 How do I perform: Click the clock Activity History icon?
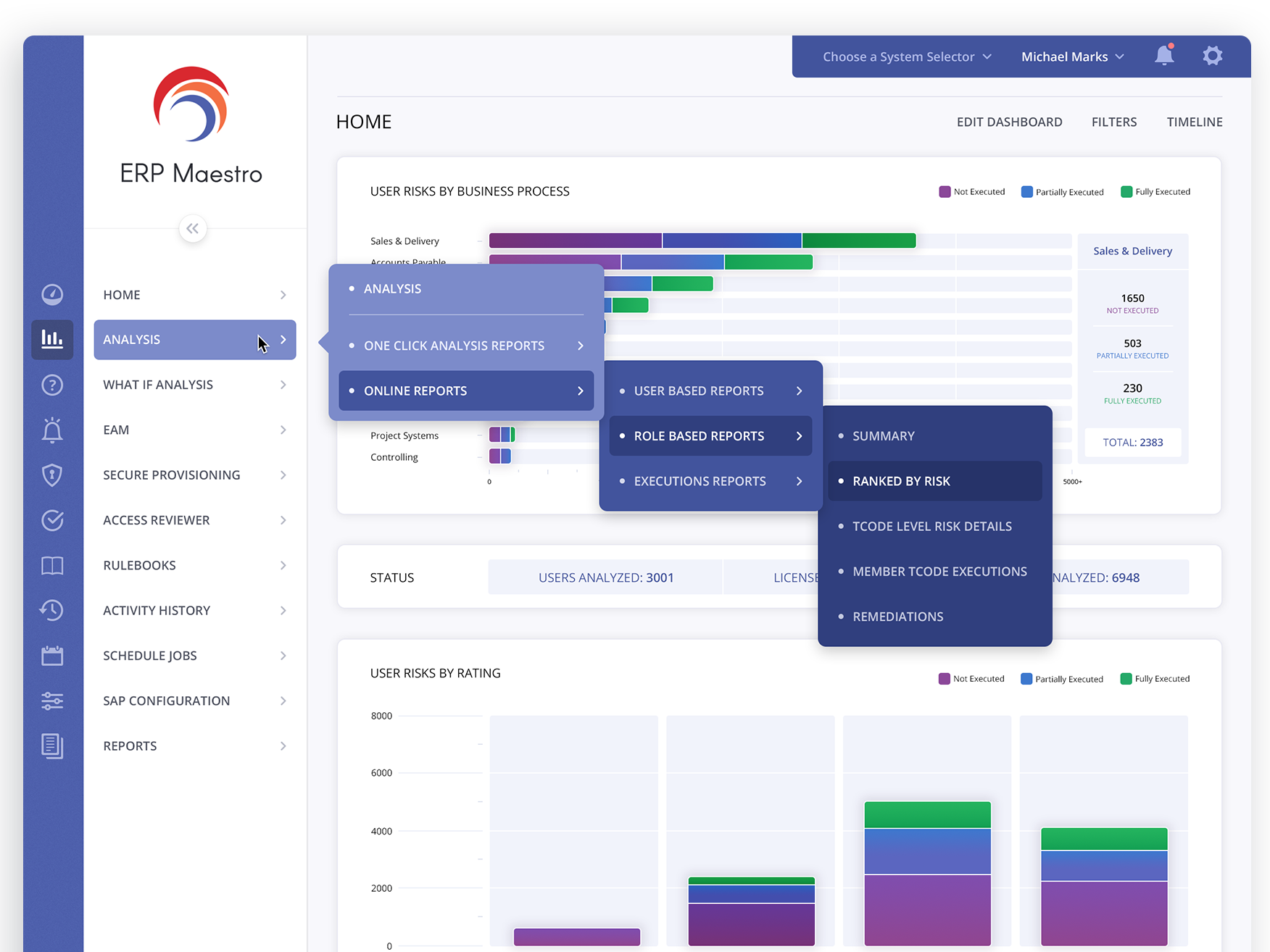[52, 611]
